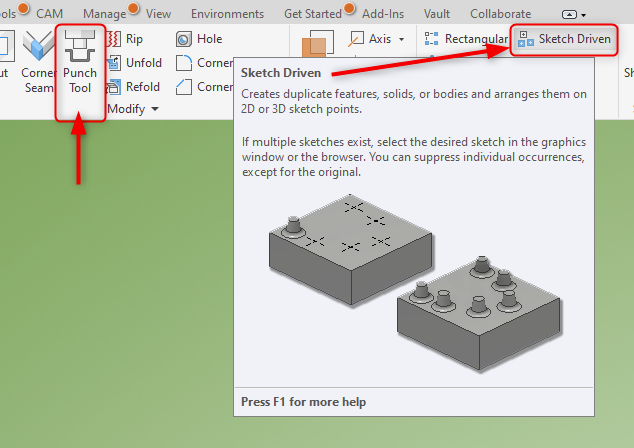Select the Axis work feature tool
The image size is (634, 448).
click(371, 39)
